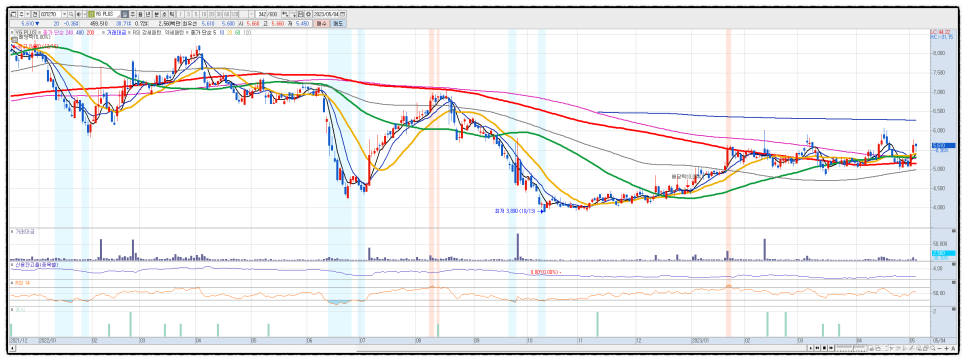Screen dimensions: 966x361
Task: Choose the 1 interval preset button
Action: pos(181,14)
